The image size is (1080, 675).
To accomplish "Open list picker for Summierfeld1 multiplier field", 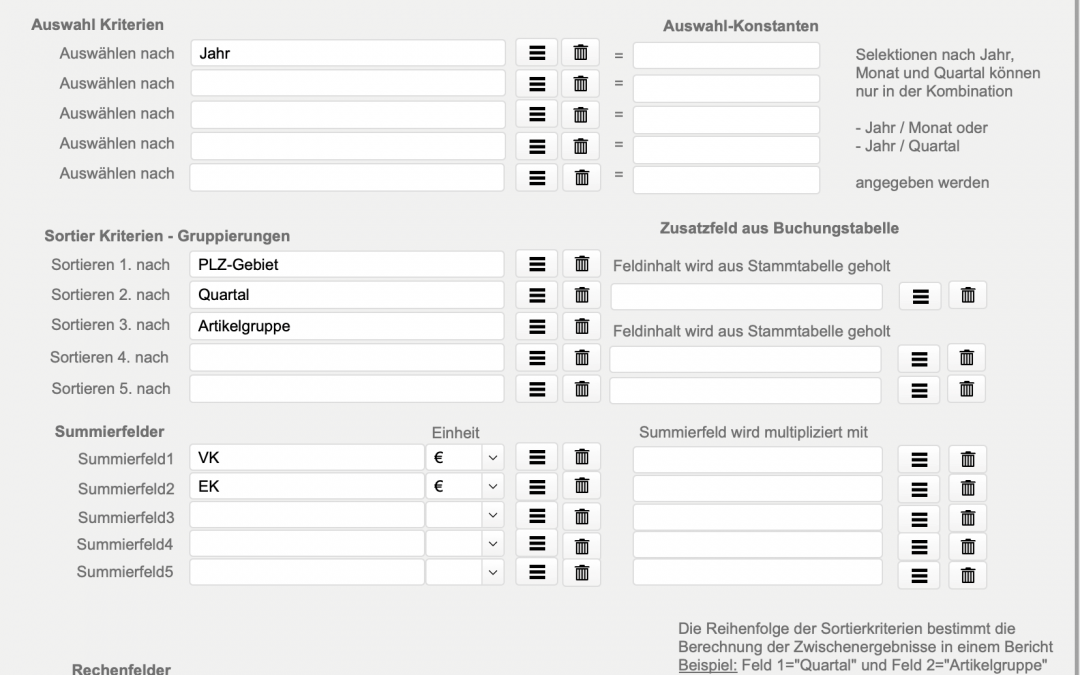I will click(920, 460).
